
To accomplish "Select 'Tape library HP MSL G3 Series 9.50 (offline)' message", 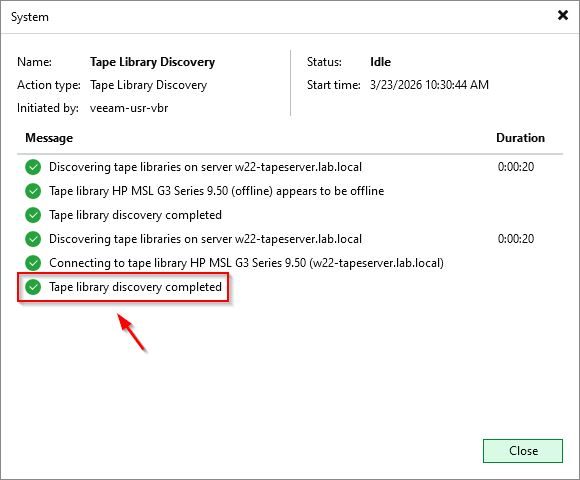I will coord(216,191).
